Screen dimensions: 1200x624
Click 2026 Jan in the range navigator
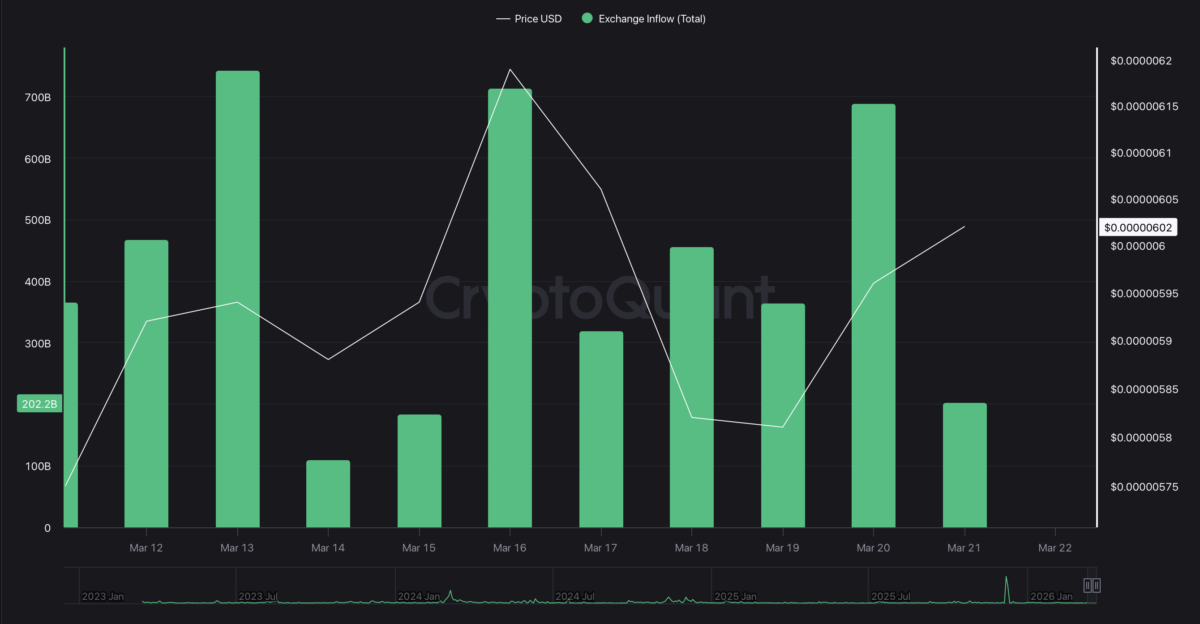coord(1051,596)
